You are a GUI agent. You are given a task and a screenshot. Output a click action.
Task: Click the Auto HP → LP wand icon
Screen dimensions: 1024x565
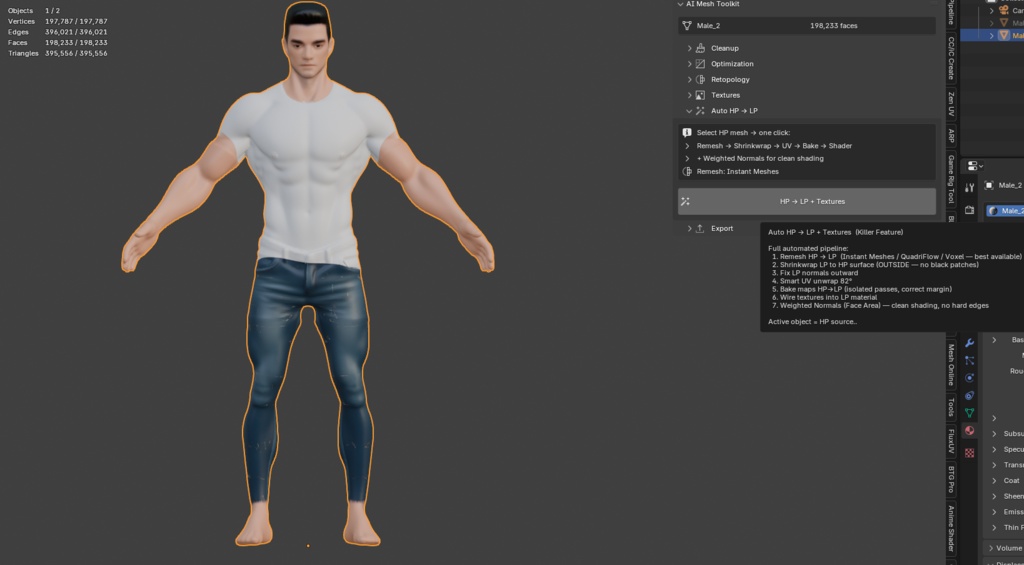pos(700,111)
